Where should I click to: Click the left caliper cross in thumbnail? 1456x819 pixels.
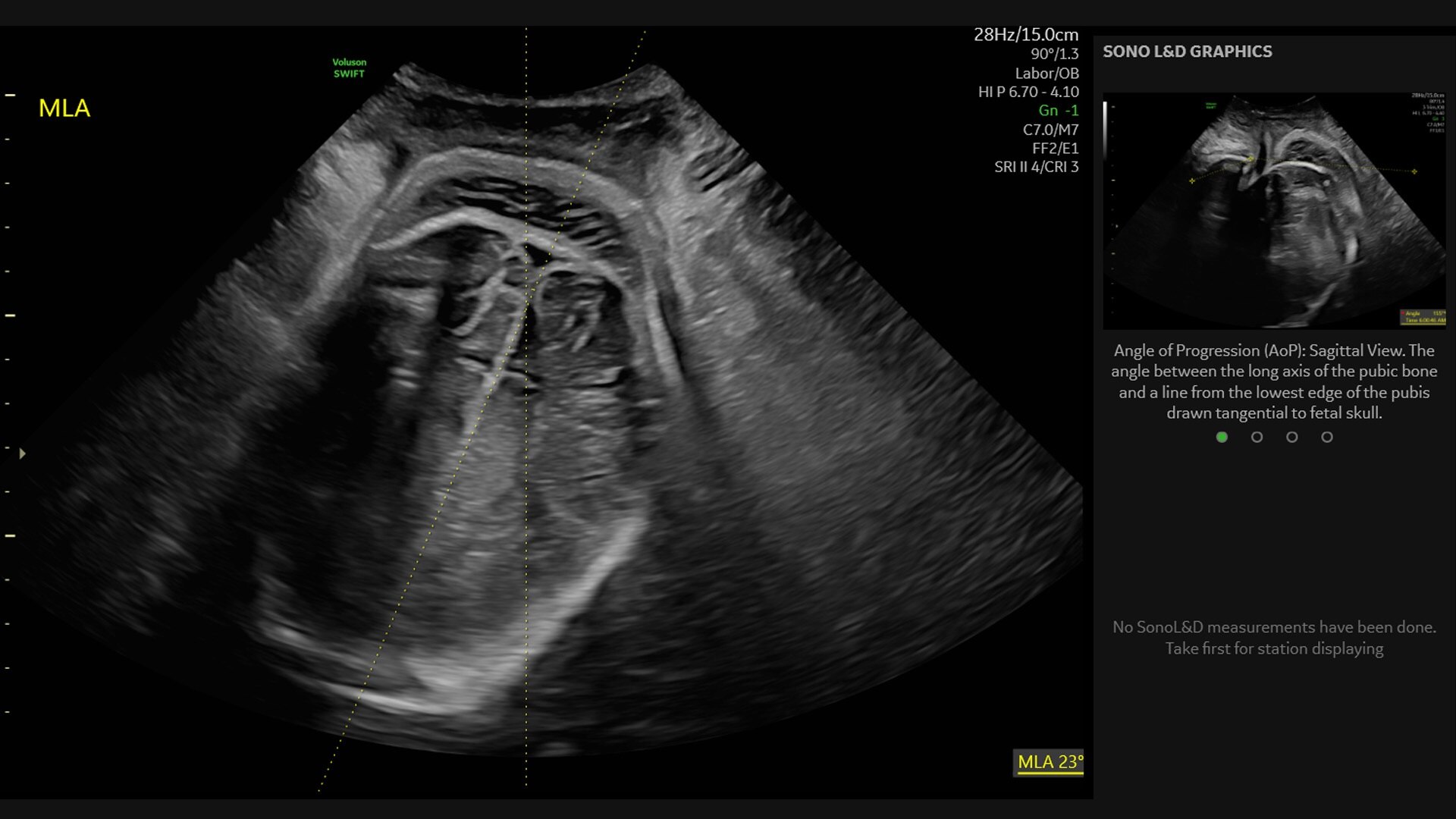1192,180
